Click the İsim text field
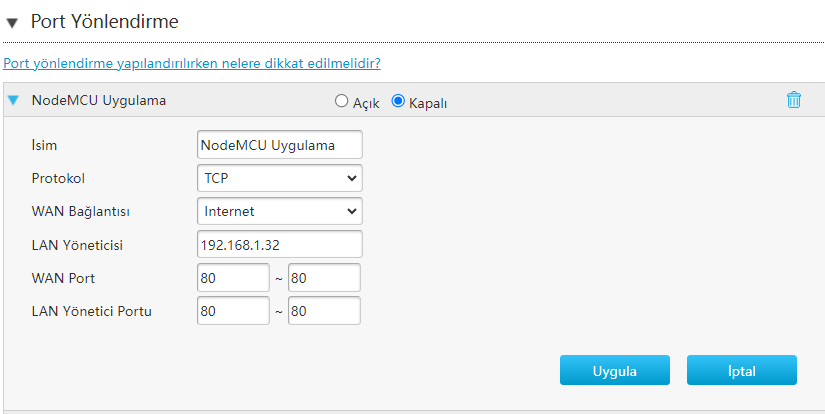This screenshot has height=414, width=825. pyautogui.click(x=280, y=145)
